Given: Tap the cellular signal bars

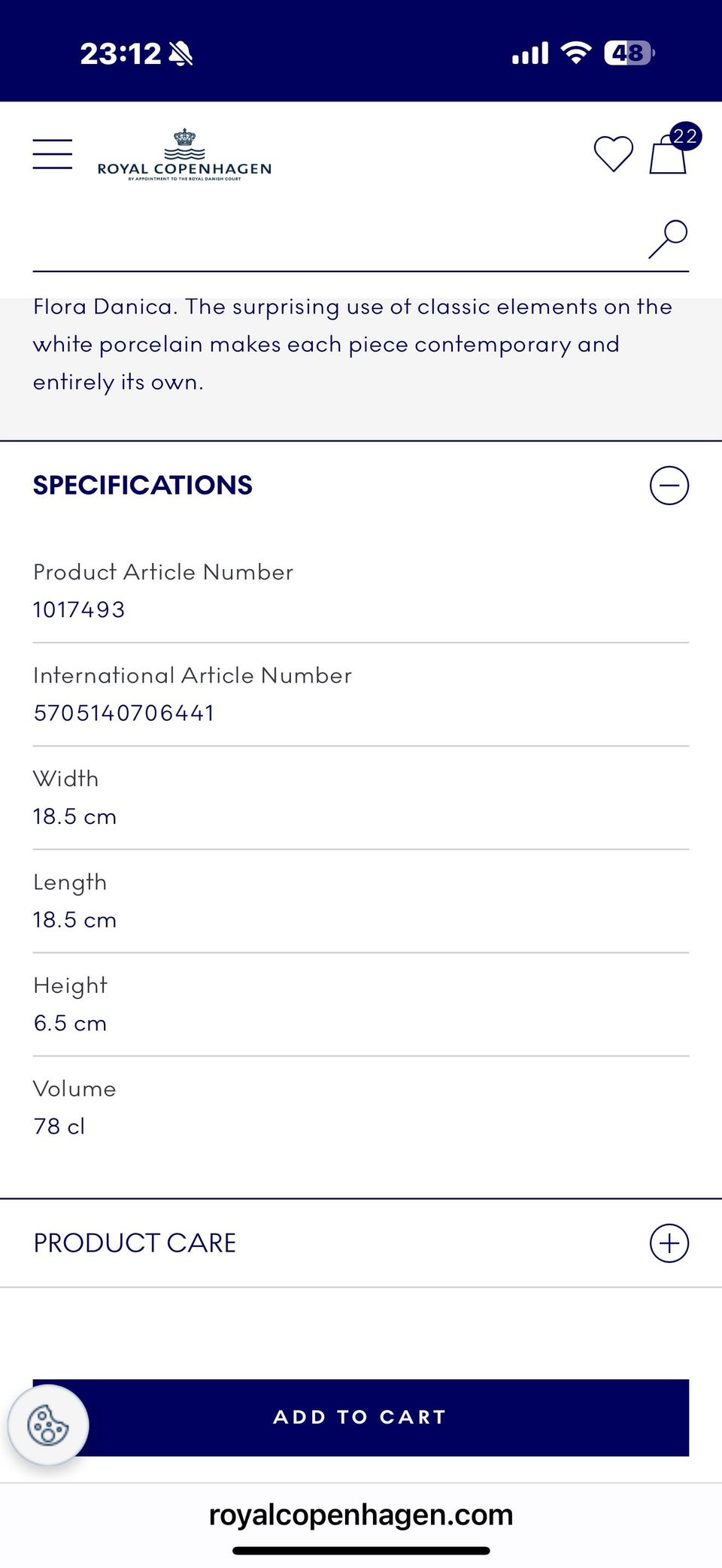Looking at the screenshot, I should click(x=530, y=53).
